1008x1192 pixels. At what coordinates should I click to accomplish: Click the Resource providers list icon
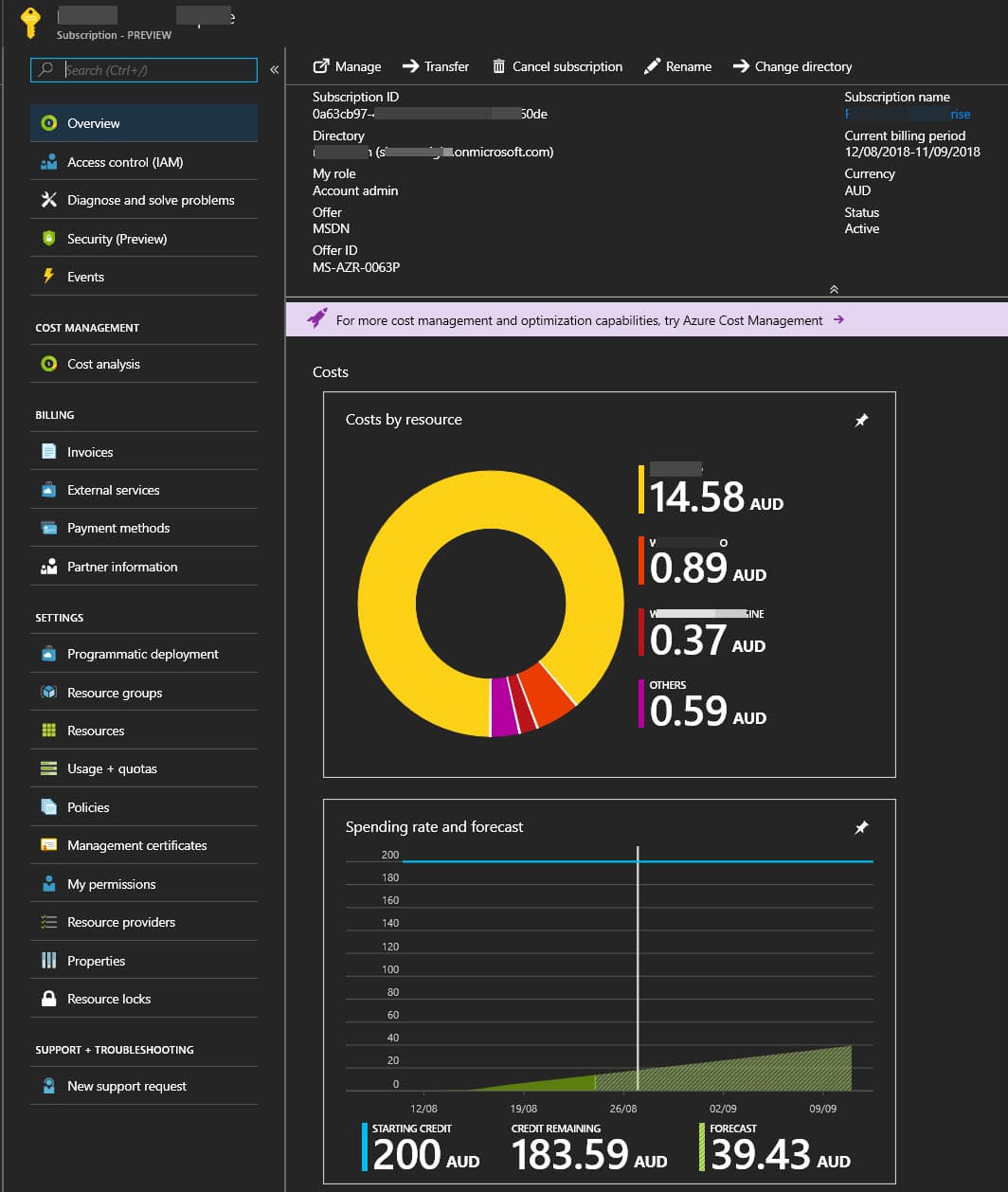49,922
